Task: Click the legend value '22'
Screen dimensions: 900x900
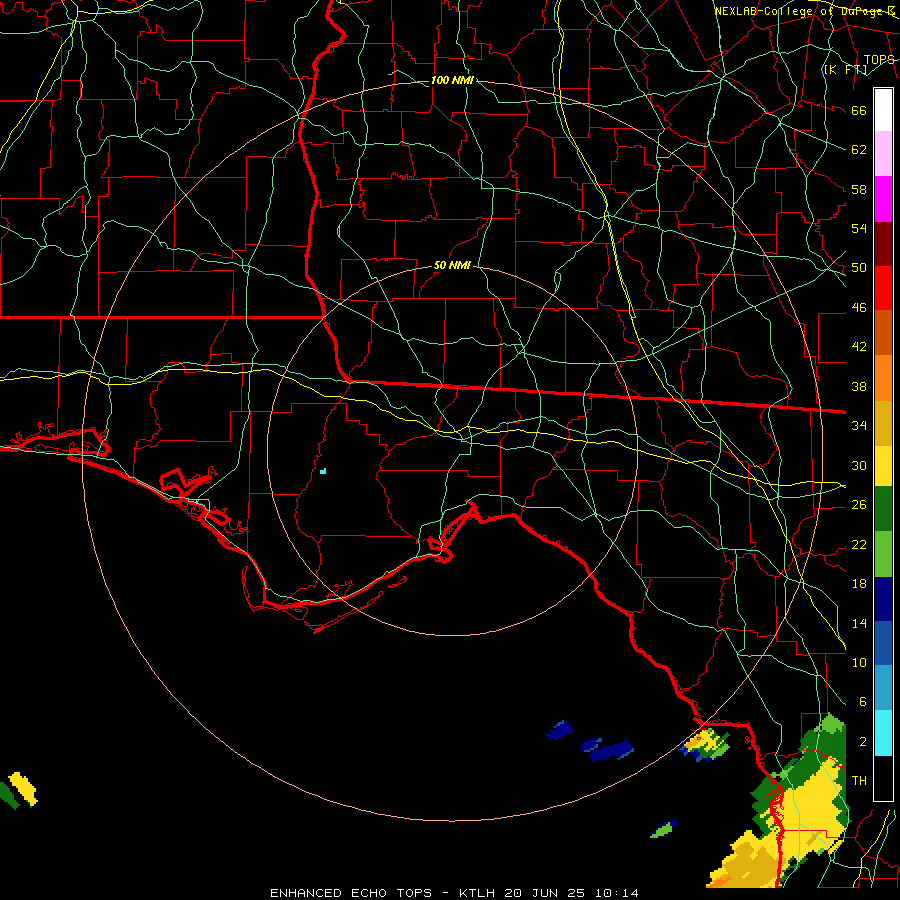Action: [x=859, y=544]
